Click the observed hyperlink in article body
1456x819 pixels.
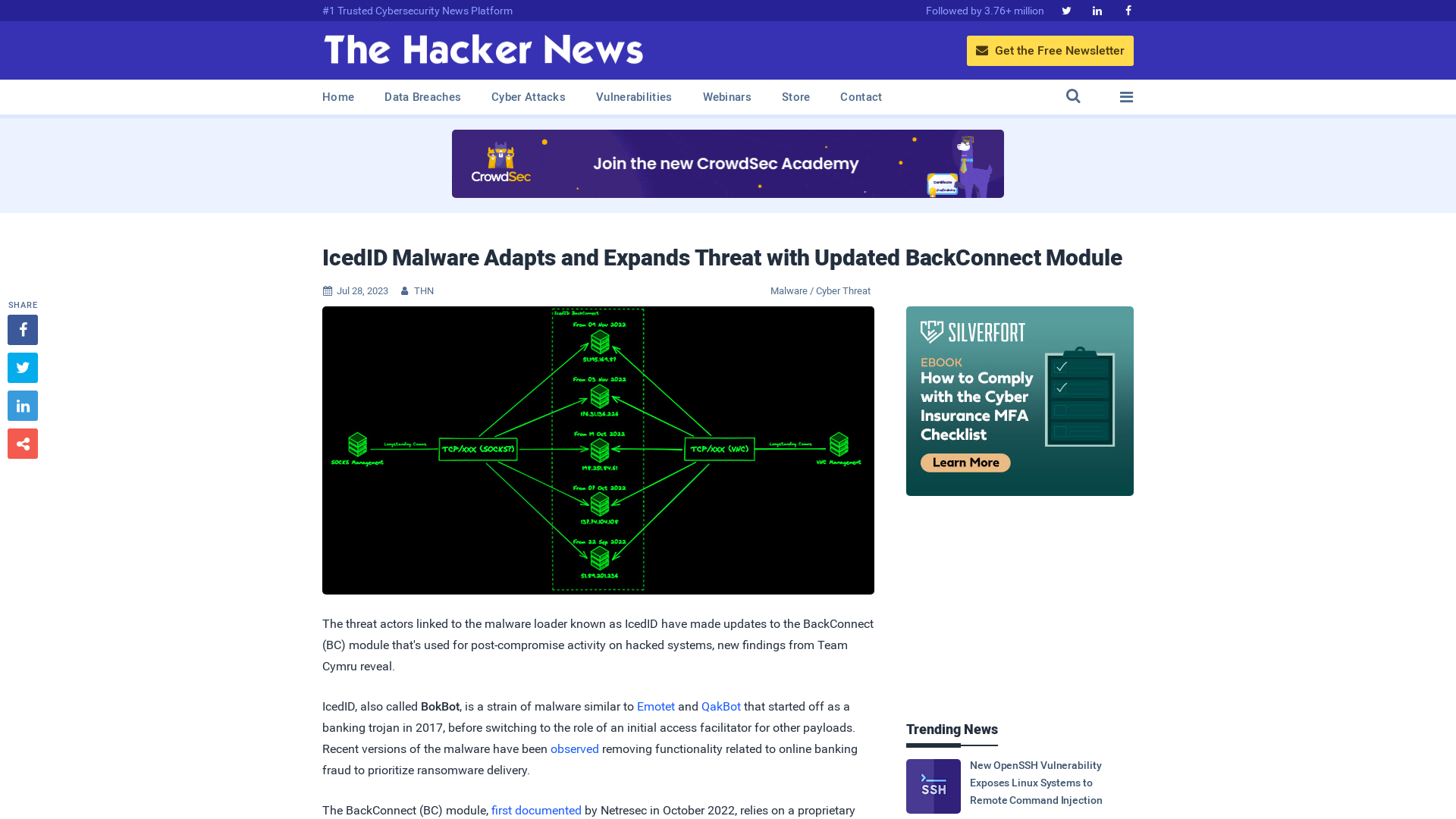(x=574, y=748)
